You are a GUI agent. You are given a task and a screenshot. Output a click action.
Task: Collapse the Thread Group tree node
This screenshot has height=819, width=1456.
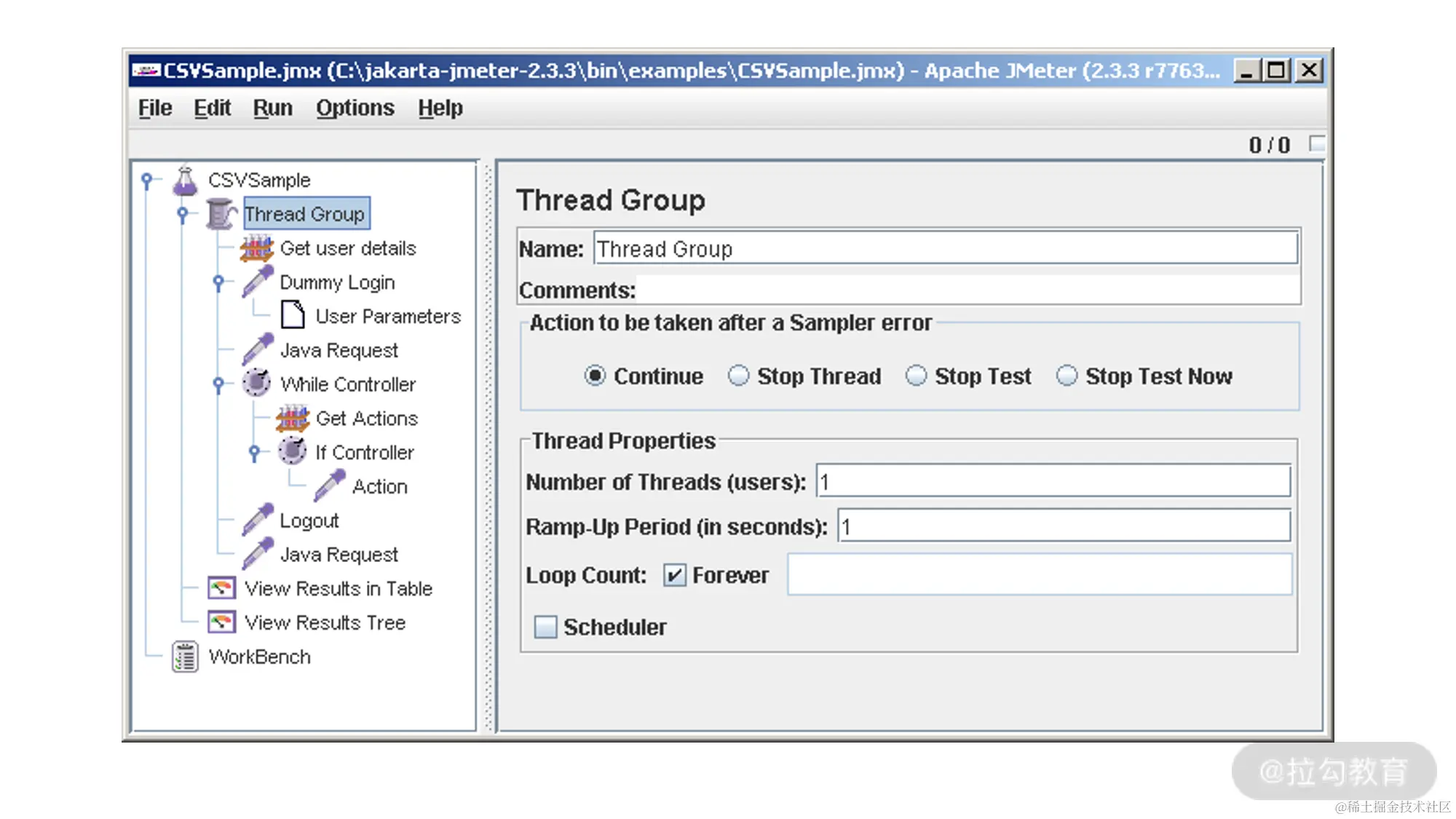click(183, 214)
